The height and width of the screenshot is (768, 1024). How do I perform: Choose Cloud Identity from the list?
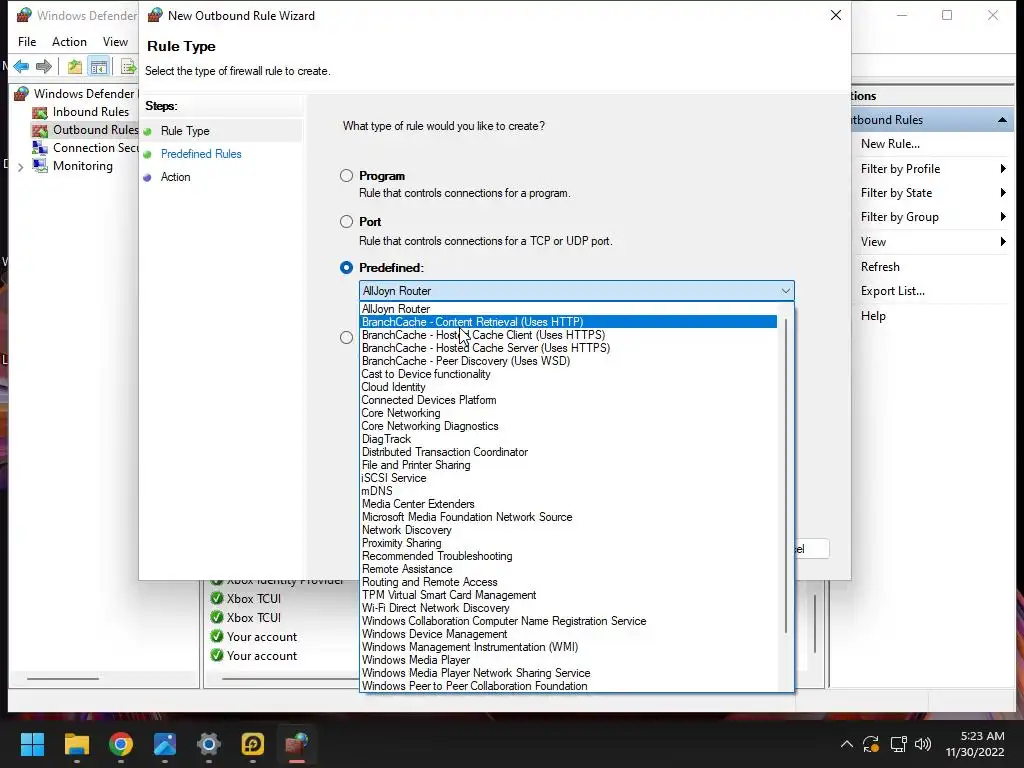[x=569, y=387]
